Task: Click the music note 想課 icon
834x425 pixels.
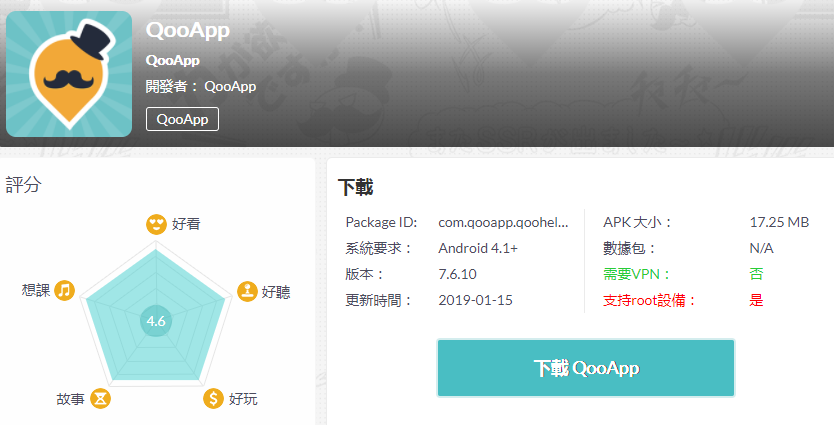Action: tap(64, 290)
